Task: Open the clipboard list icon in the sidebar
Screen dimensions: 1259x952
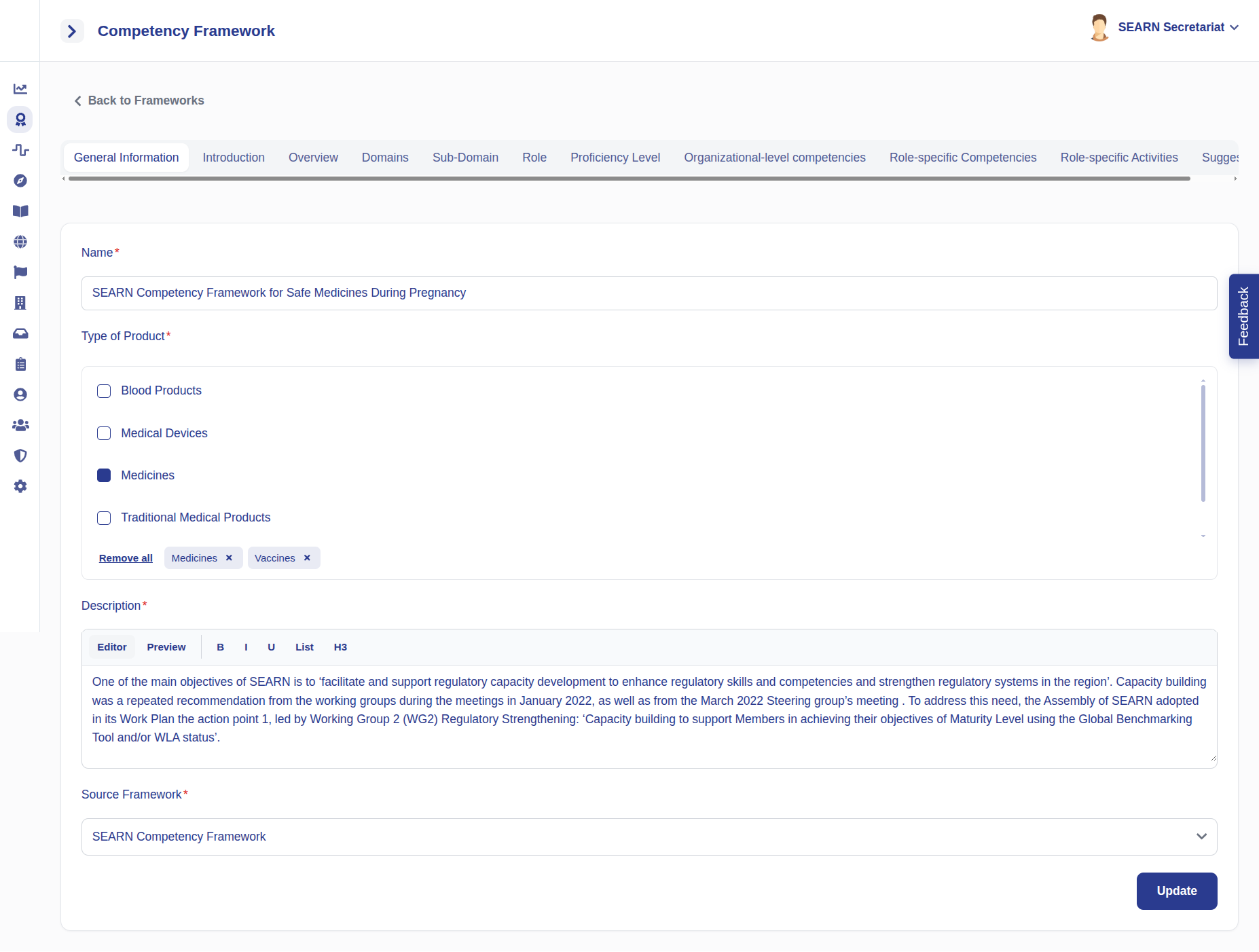Action: tap(20, 365)
